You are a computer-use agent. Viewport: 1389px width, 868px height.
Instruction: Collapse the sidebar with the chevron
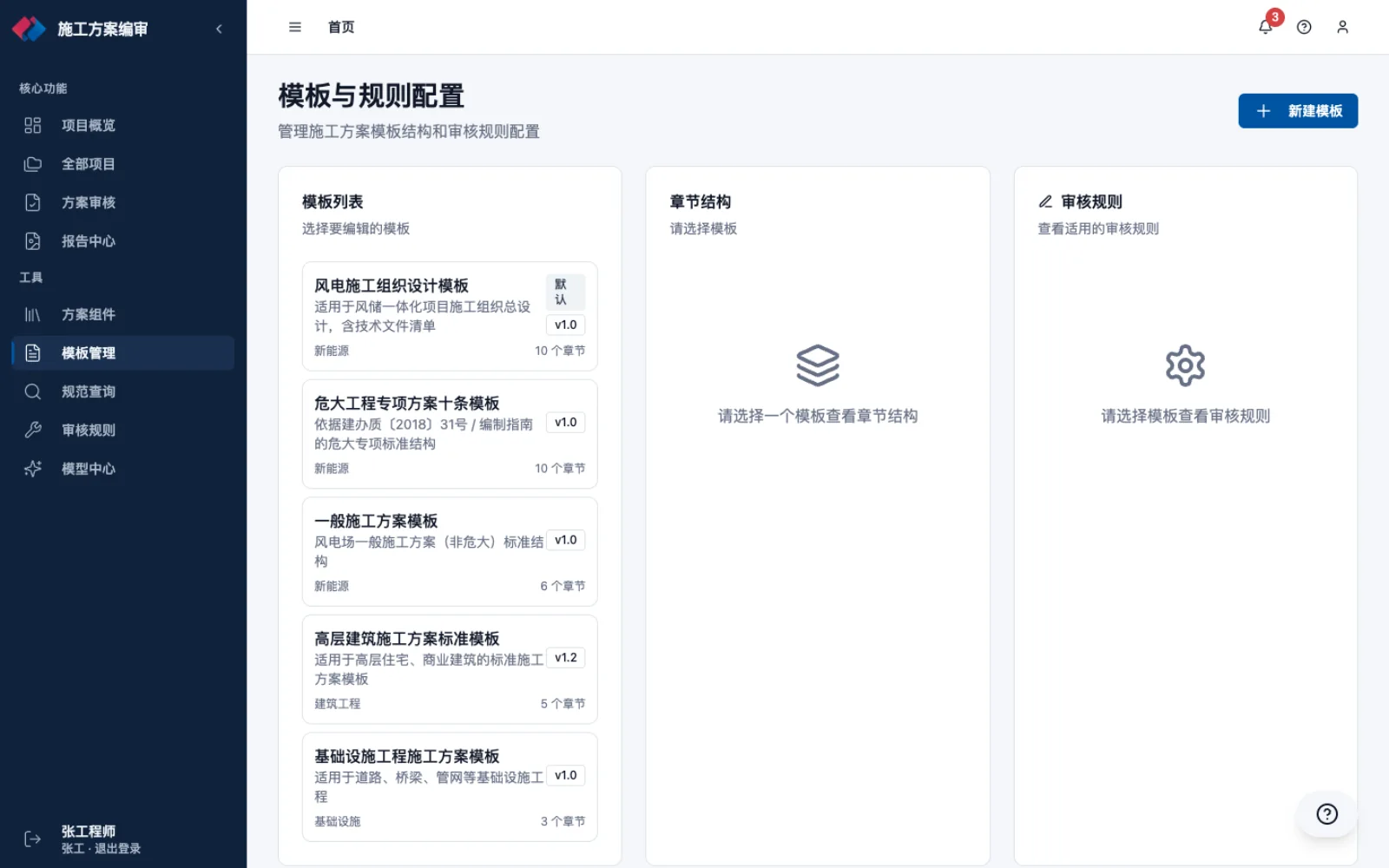coord(219,29)
